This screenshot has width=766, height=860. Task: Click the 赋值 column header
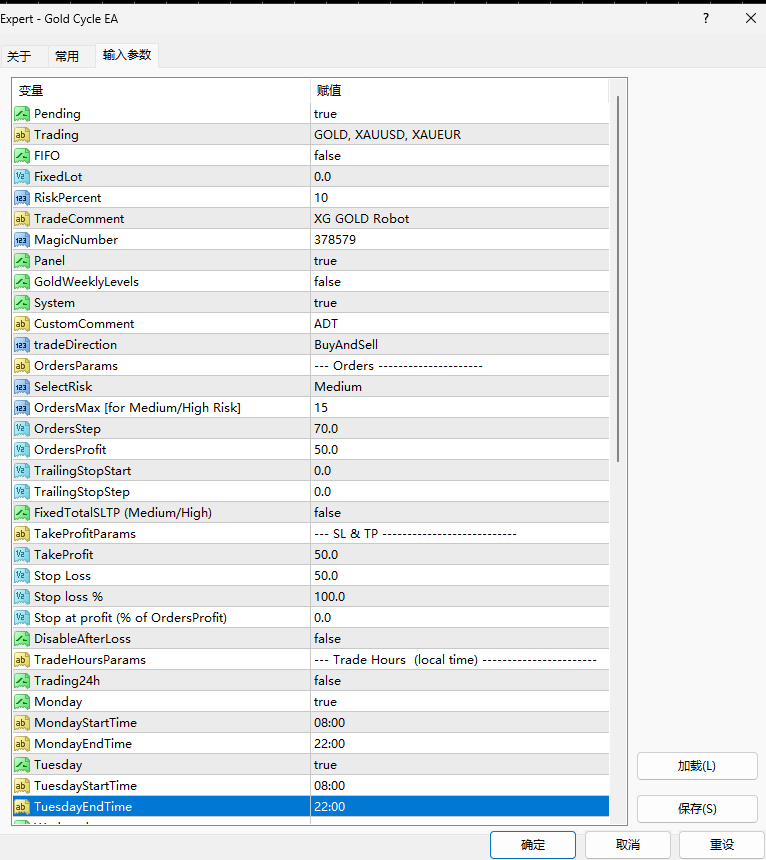point(459,91)
